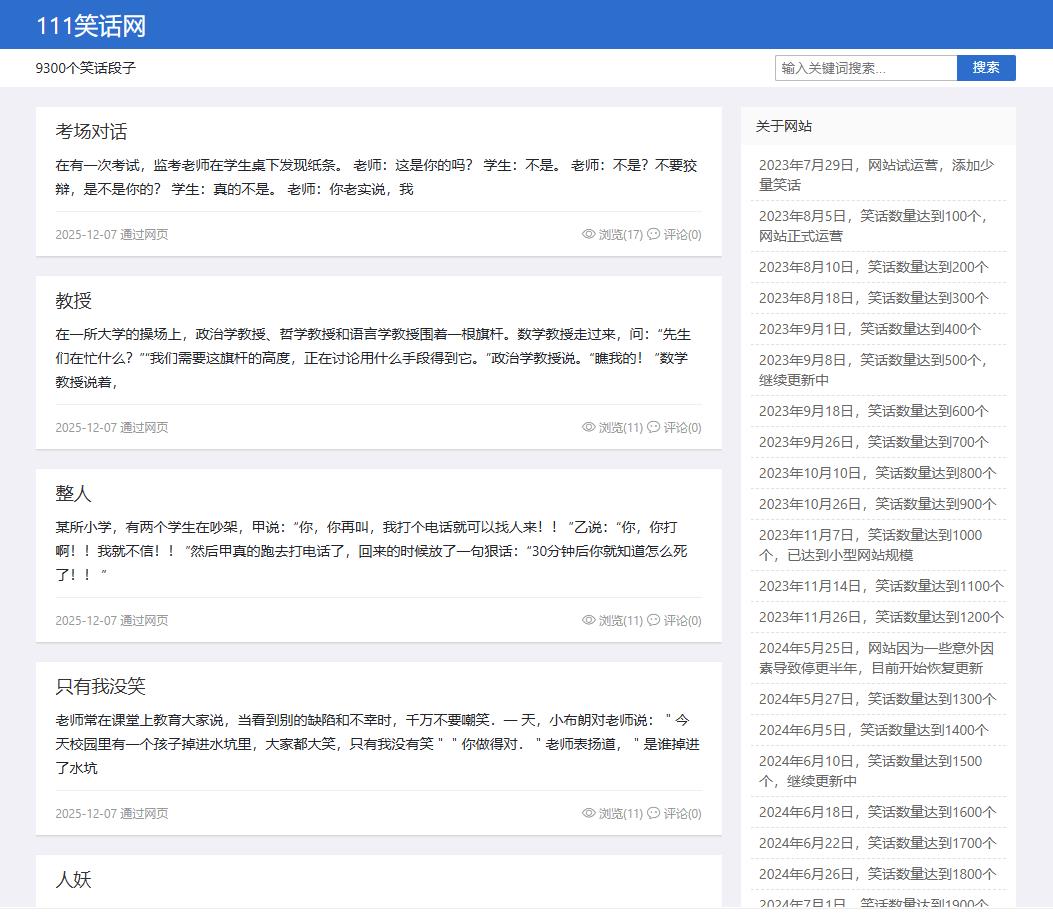Click the comment bubble icon on 教授 post
The height and width of the screenshot is (914, 1053).
pyautogui.click(x=654, y=427)
